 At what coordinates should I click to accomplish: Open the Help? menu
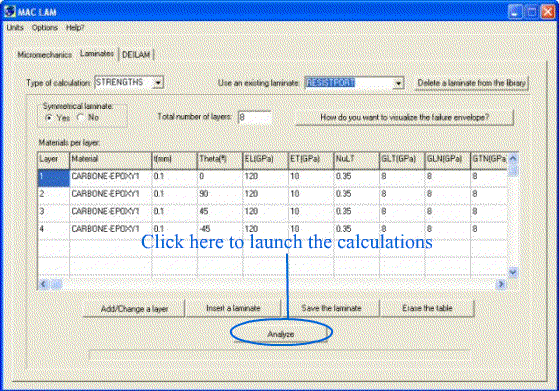(x=75, y=27)
